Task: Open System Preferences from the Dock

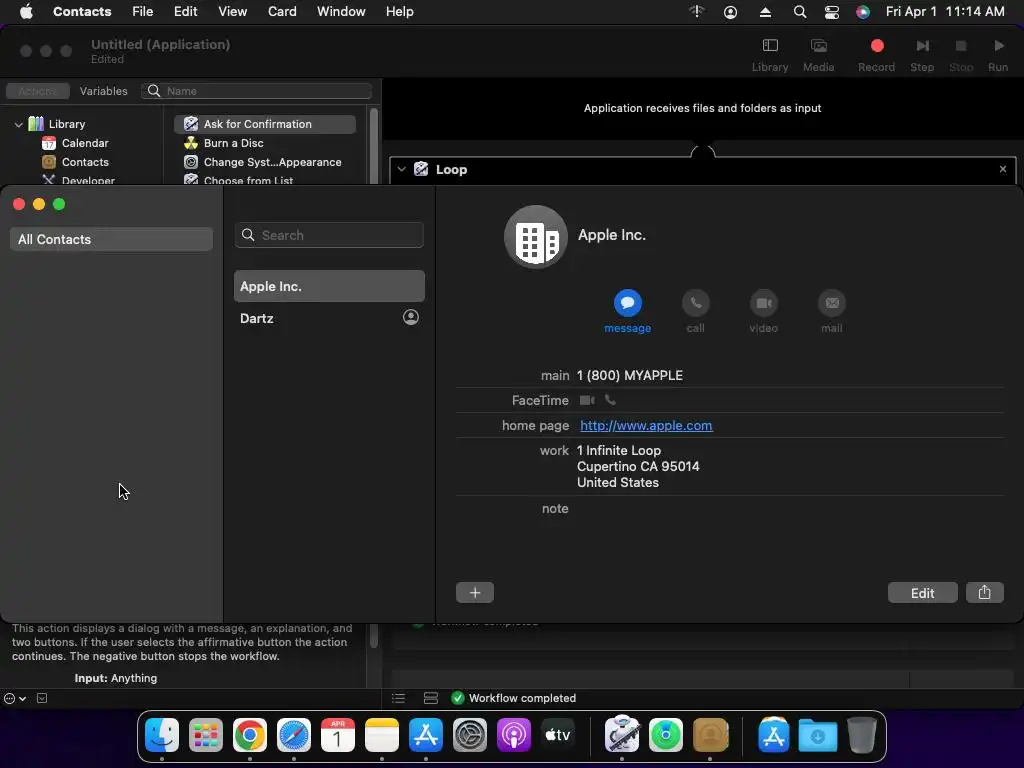Action: [x=470, y=735]
